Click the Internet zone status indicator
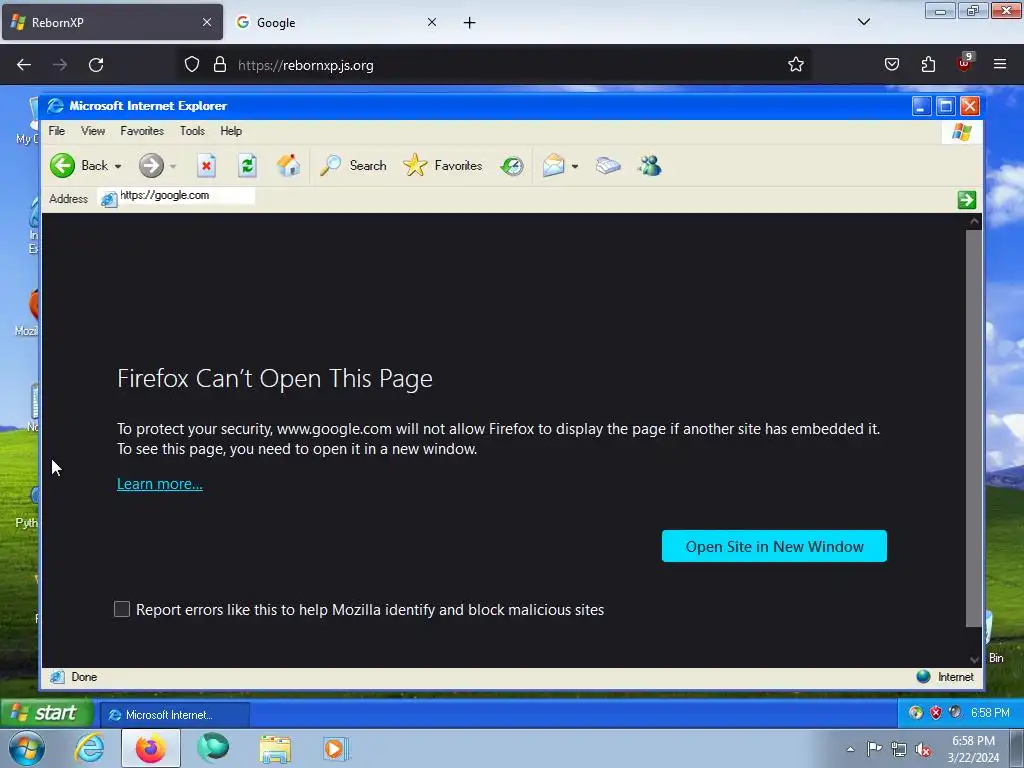The width and height of the screenshot is (1024, 768). [x=944, y=677]
